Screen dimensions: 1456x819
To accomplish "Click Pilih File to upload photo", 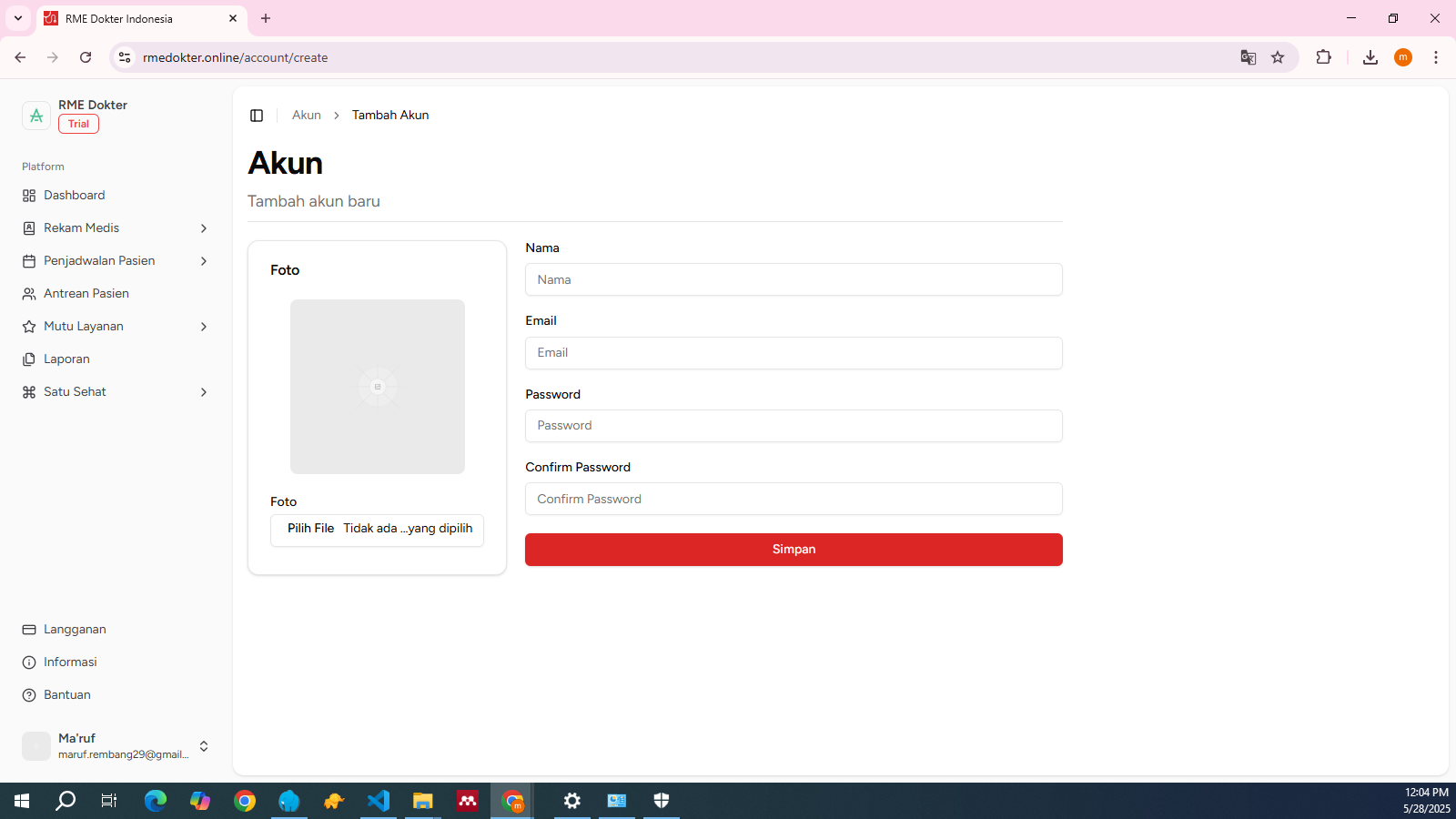I will click(x=311, y=529).
